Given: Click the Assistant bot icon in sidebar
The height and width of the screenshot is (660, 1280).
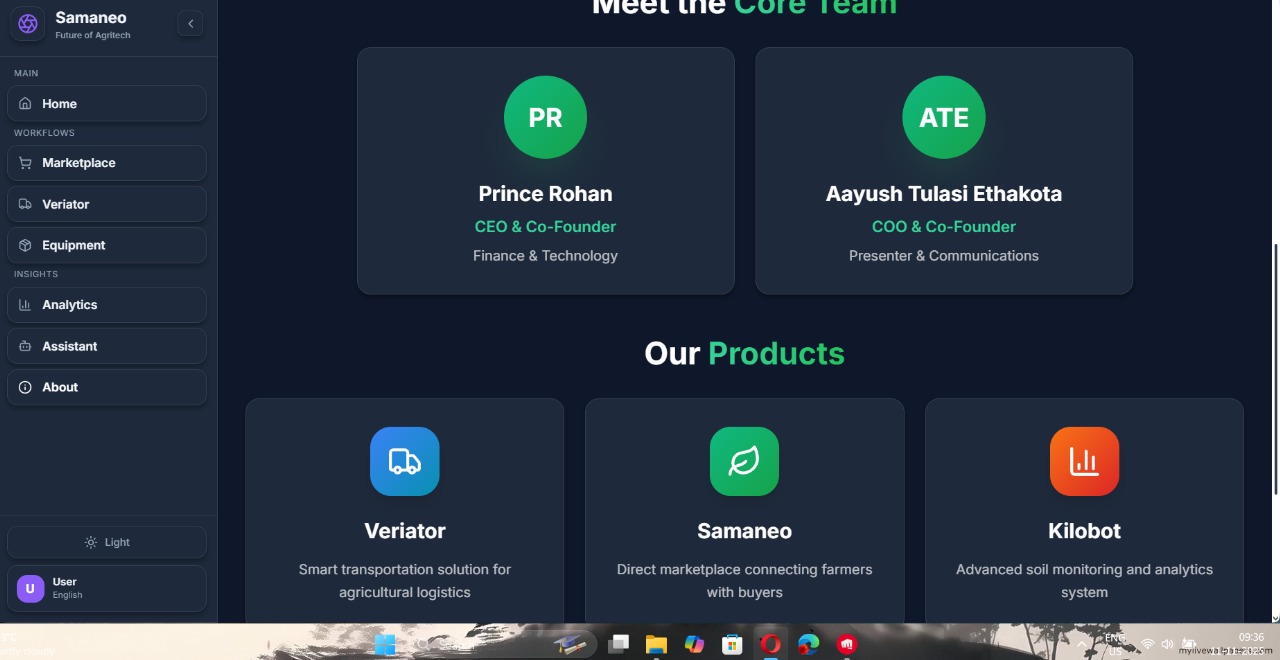Looking at the screenshot, I should point(25,346).
